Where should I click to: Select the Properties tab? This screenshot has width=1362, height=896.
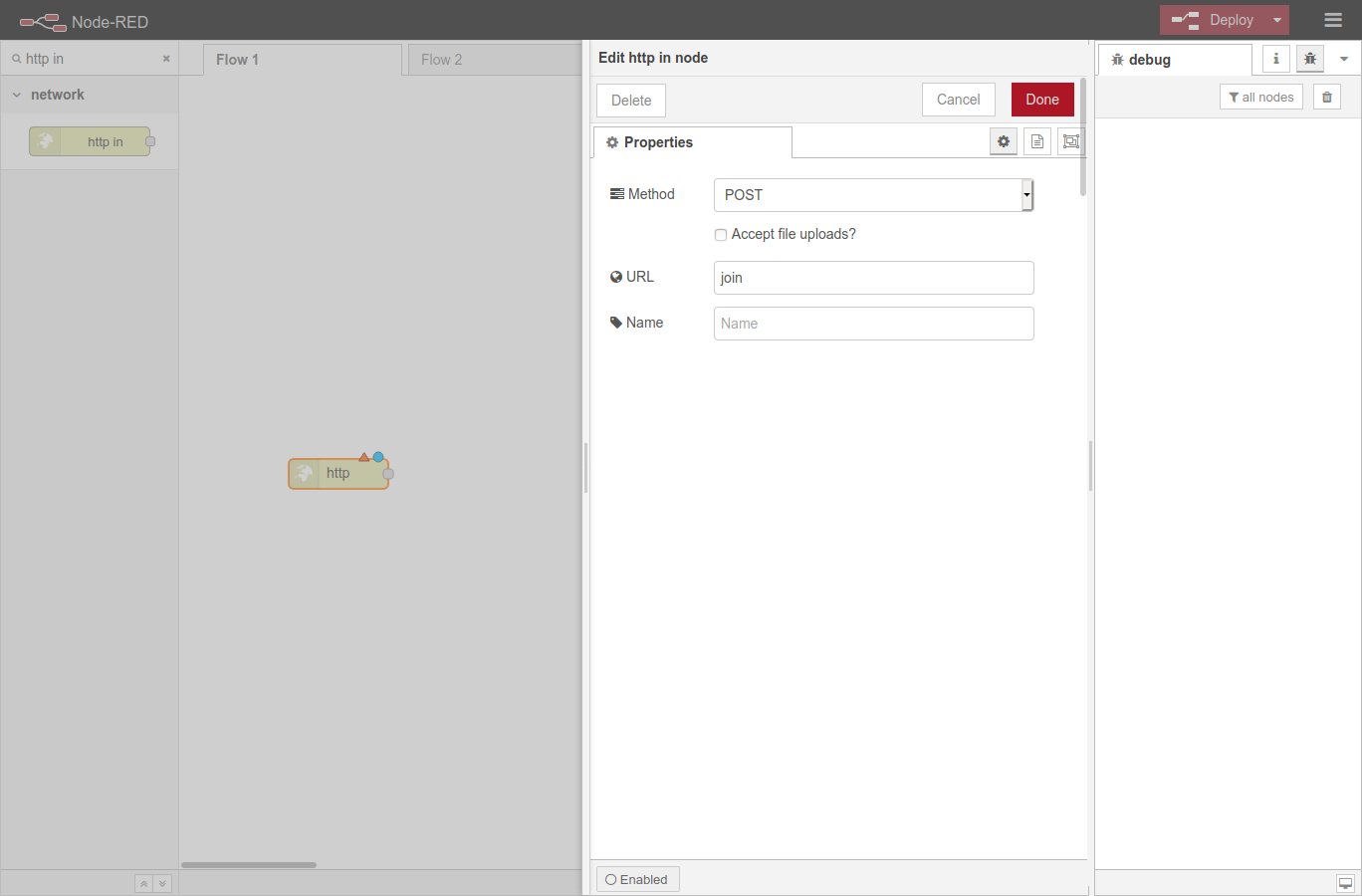tap(656, 141)
